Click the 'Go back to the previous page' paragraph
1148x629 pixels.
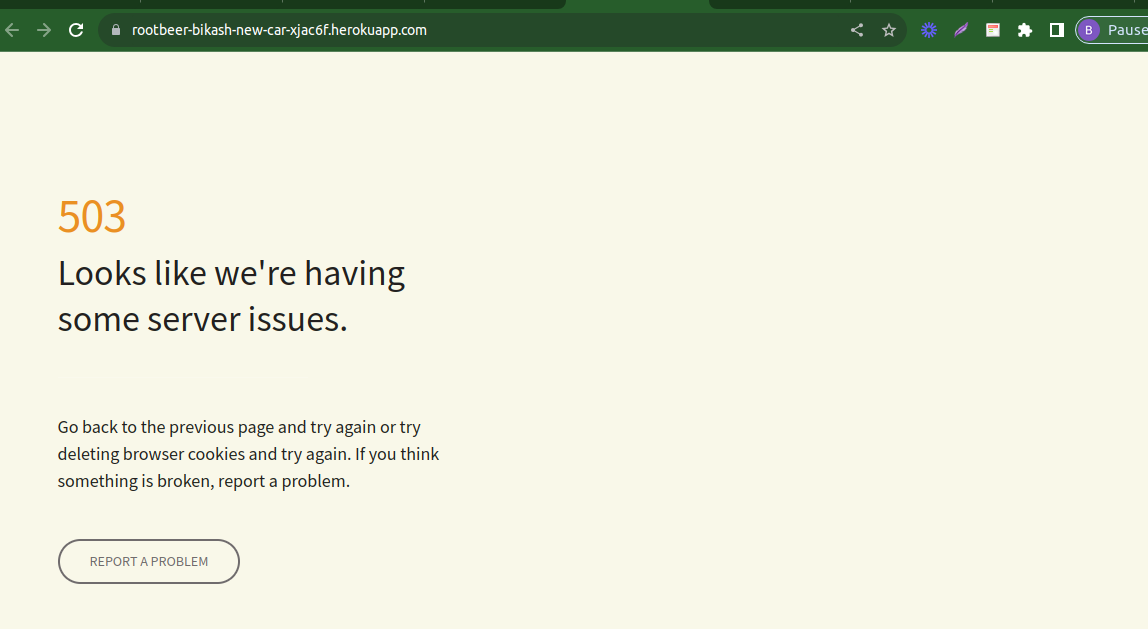coord(248,454)
